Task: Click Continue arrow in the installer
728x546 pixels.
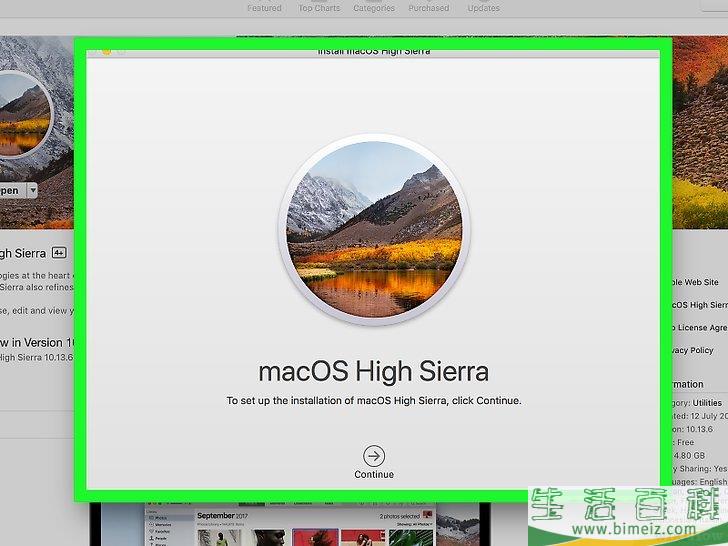Action: click(374, 456)
